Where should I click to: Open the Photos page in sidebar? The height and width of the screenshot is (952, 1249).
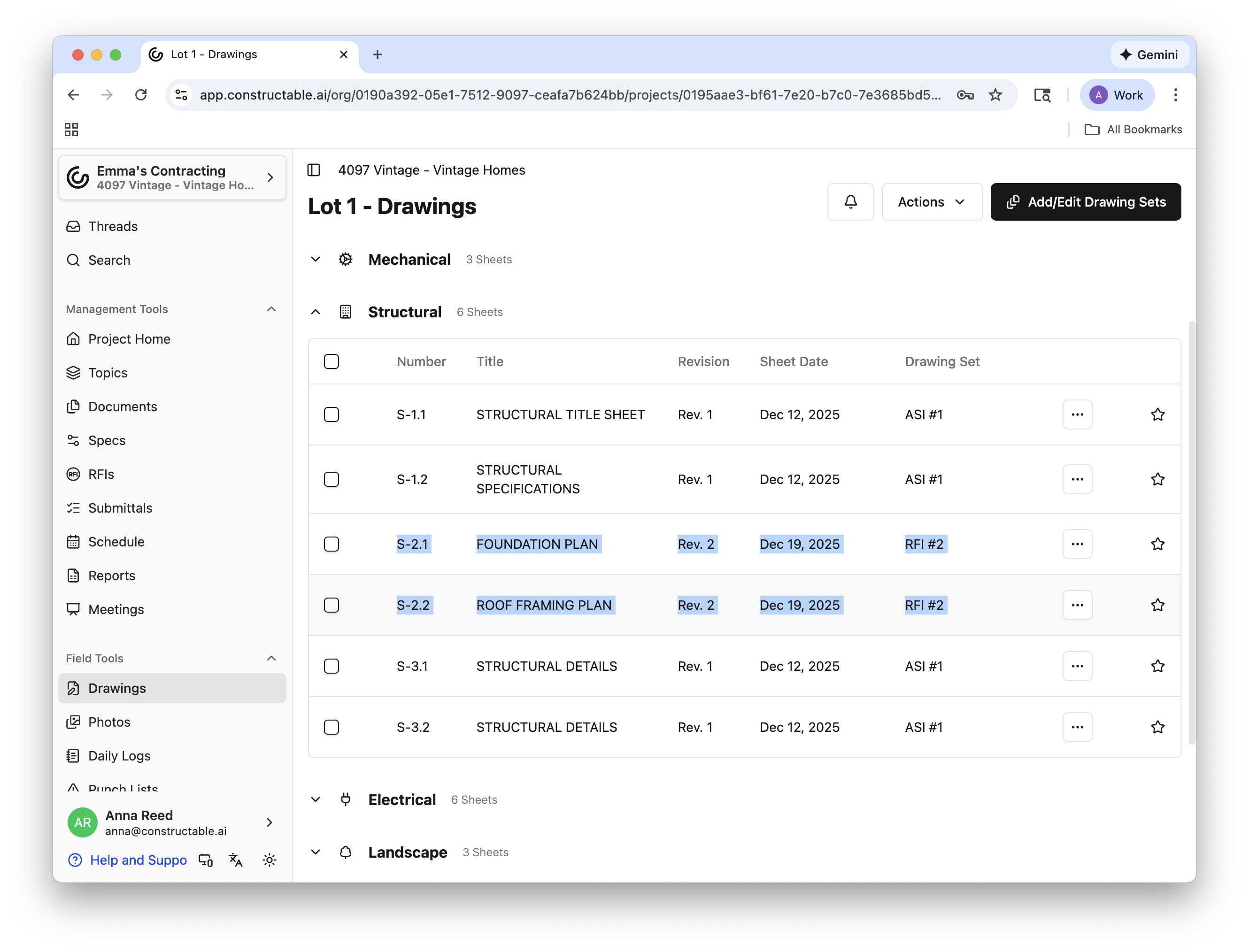pyautogui.click(x=172, y=722)
